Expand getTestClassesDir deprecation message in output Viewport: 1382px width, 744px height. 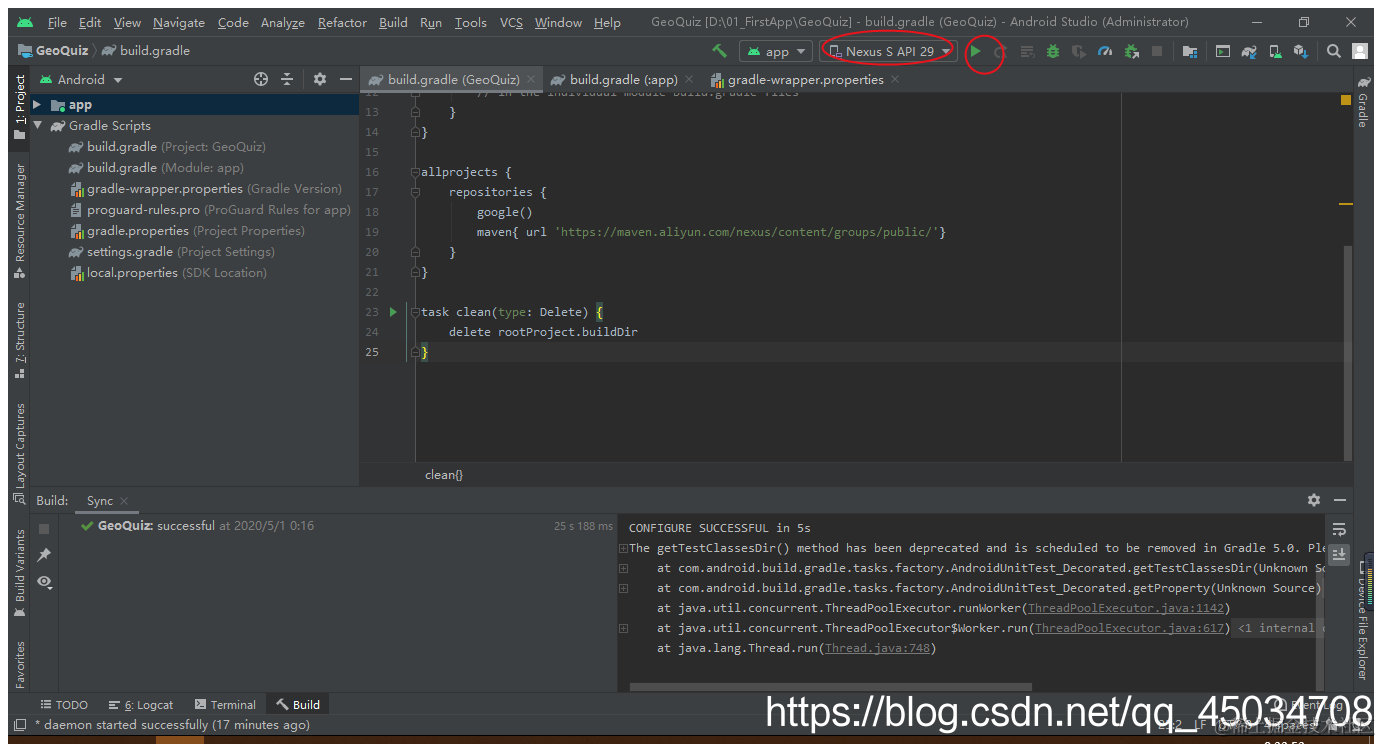623,548
